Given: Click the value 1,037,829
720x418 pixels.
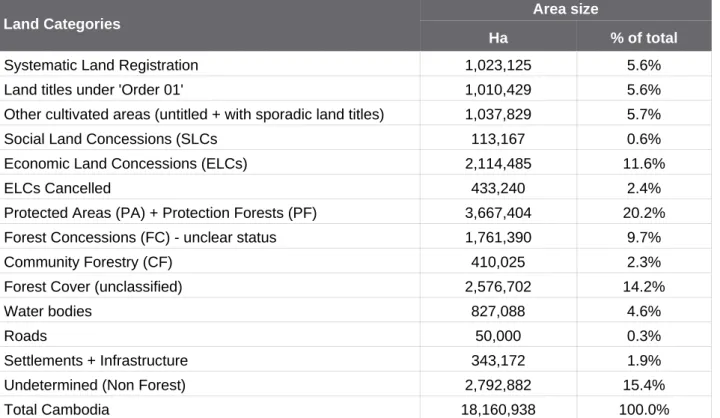Looking at the screenshot, I should point(498,114).
